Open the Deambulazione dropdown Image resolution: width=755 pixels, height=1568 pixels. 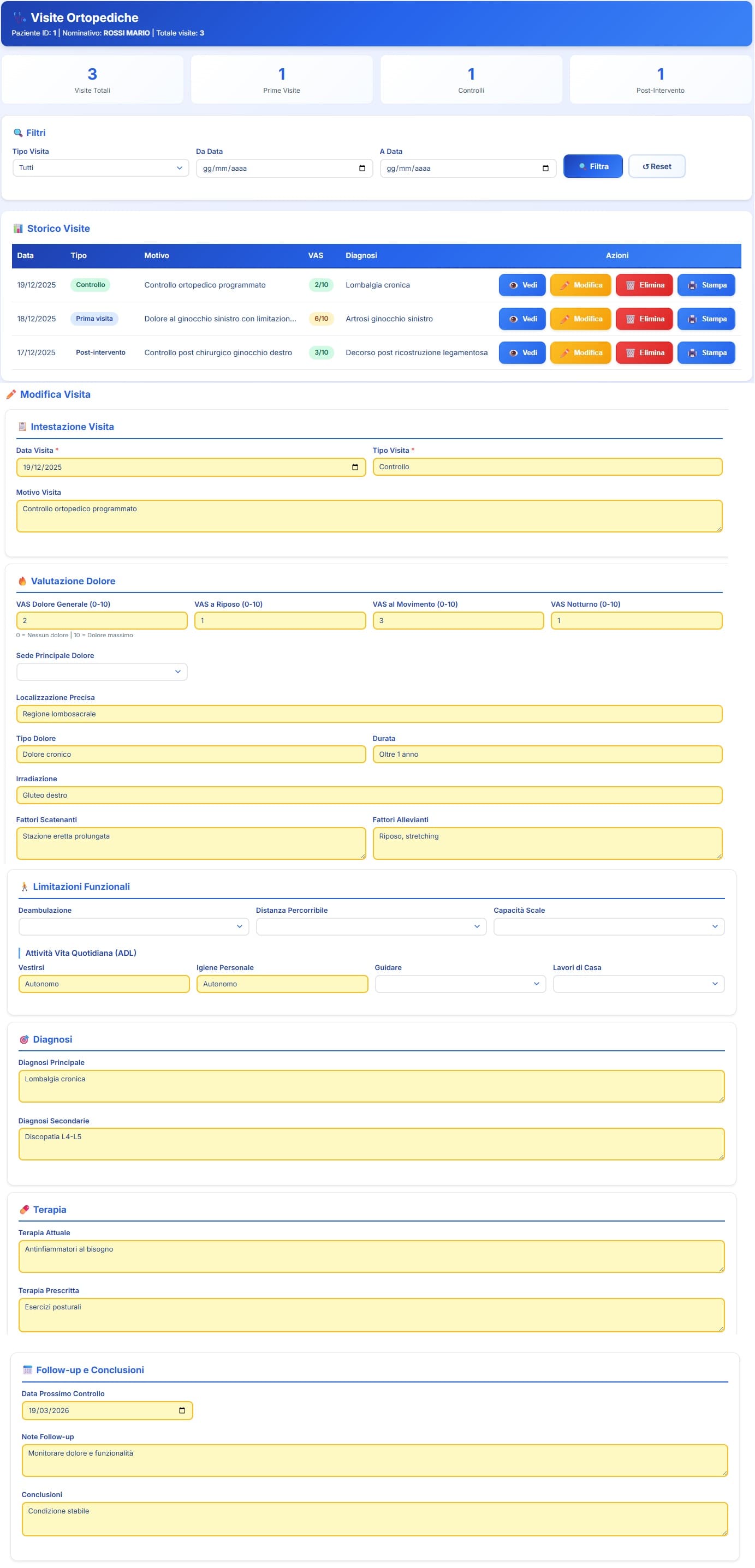[x=133, y=926]
